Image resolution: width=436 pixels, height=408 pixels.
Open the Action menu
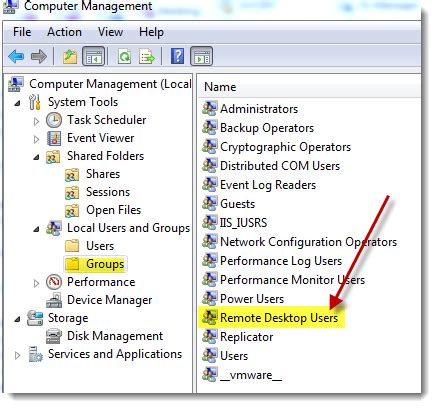pyautogui.click(x=64, y=32)
